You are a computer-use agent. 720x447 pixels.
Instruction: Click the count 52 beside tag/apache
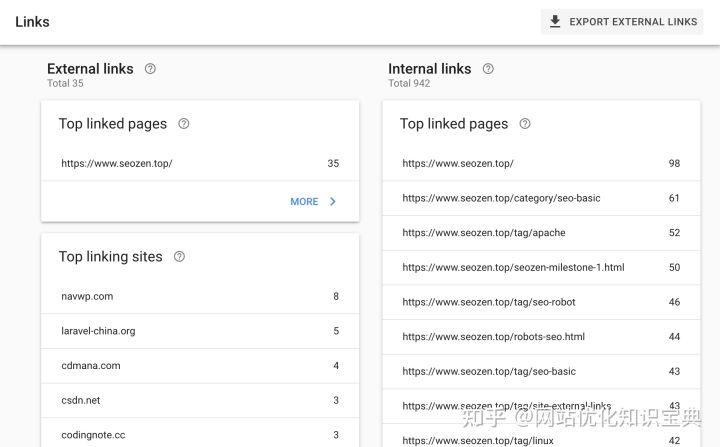coord(674,233)
